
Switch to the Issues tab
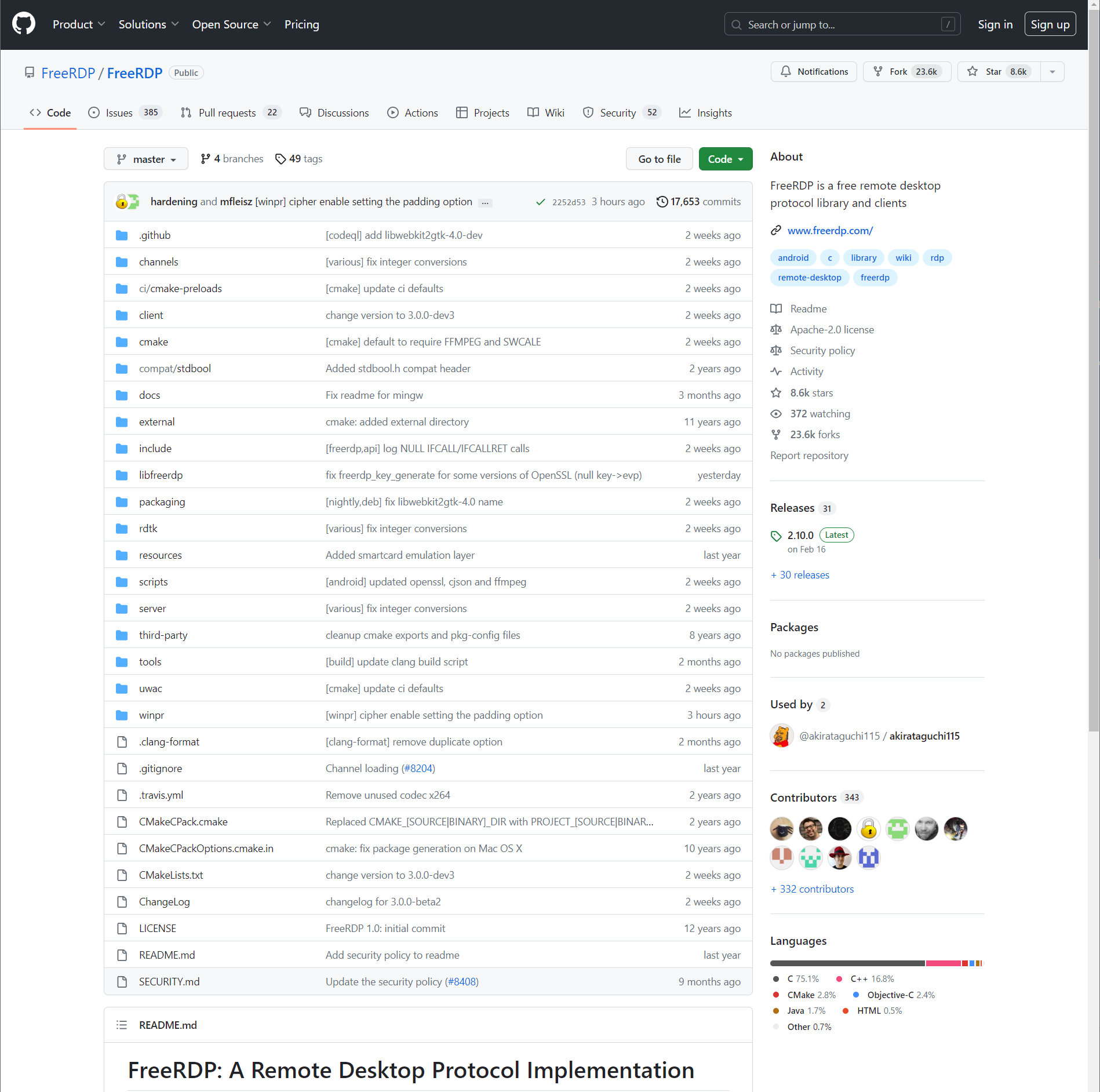(125, 112)
